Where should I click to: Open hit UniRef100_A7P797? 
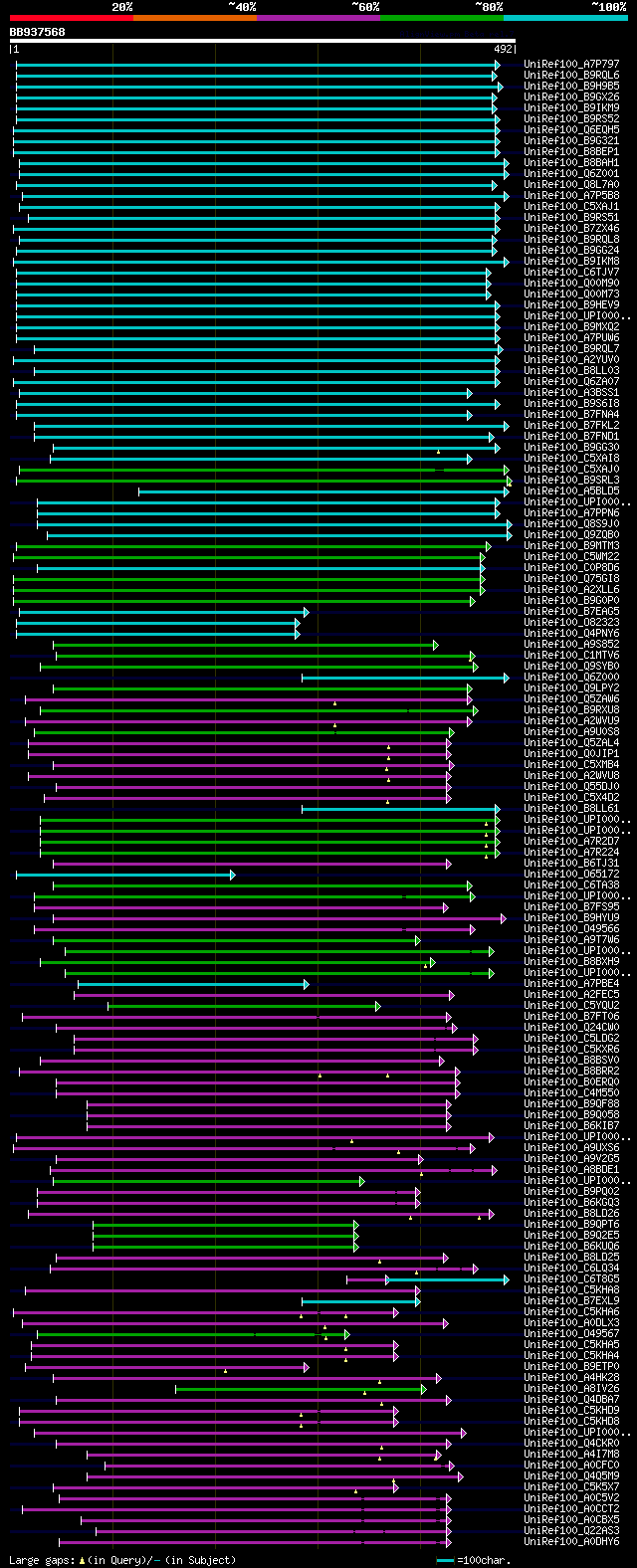pyautogui.click(x=571, y=64)
